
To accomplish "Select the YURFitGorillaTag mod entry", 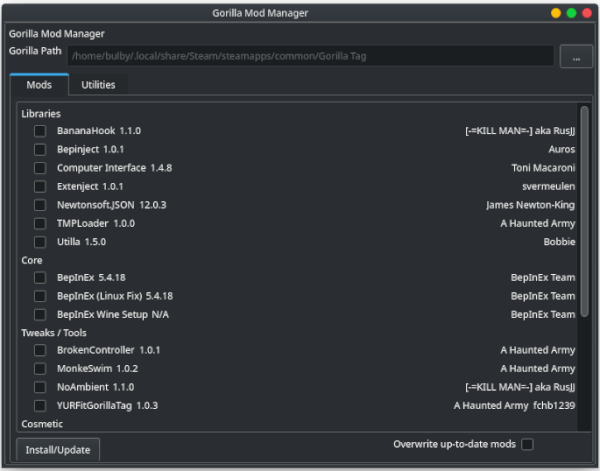I will click(x=107, y=406).
